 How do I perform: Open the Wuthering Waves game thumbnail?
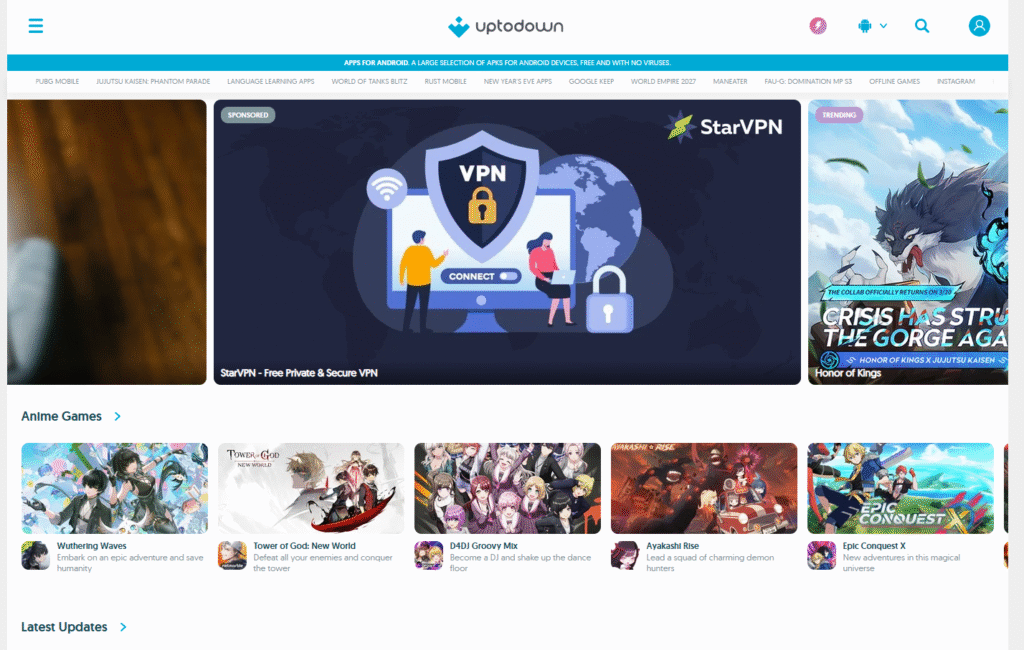[115, 488]
